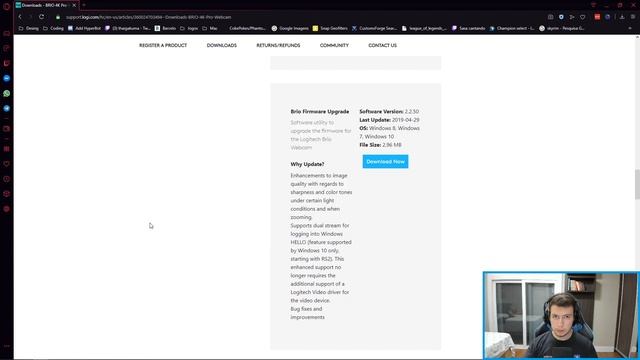Click the Why Update? heading
The image size is (640, 360).
pos(307,164)
